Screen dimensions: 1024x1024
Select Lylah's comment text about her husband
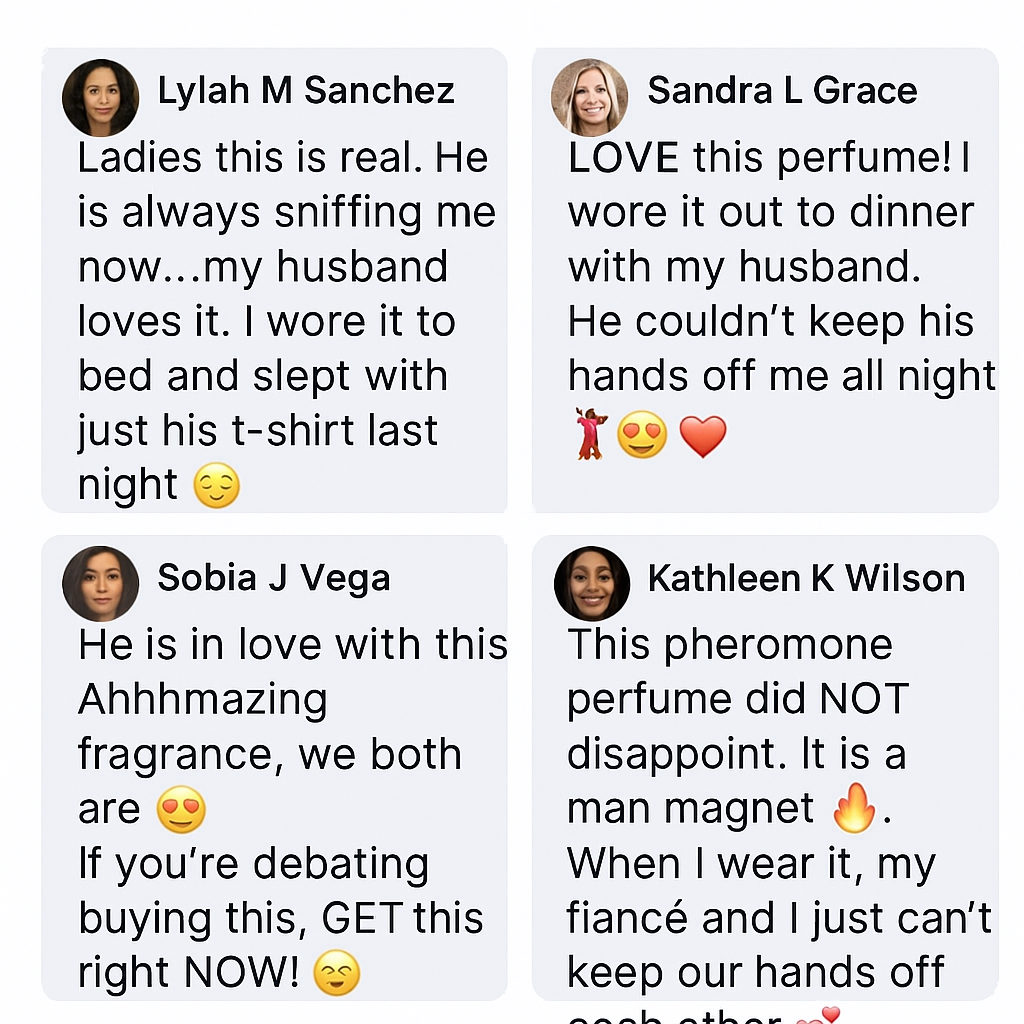(x=287, y=321)
